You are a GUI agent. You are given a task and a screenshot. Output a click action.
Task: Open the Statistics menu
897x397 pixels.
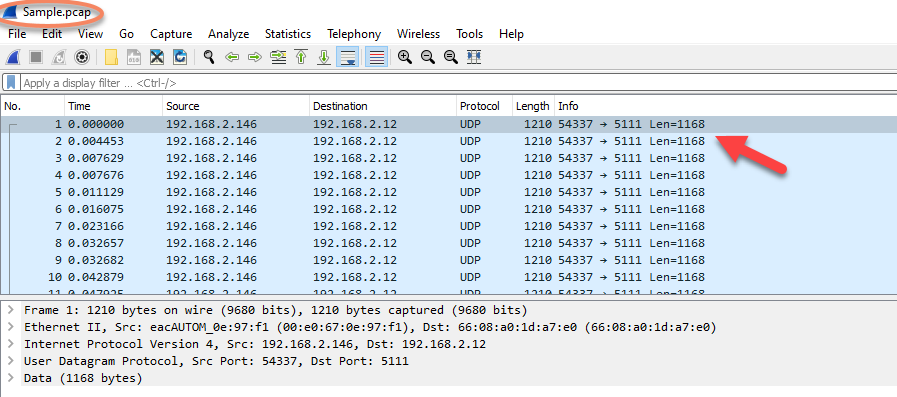pos(288,34)
